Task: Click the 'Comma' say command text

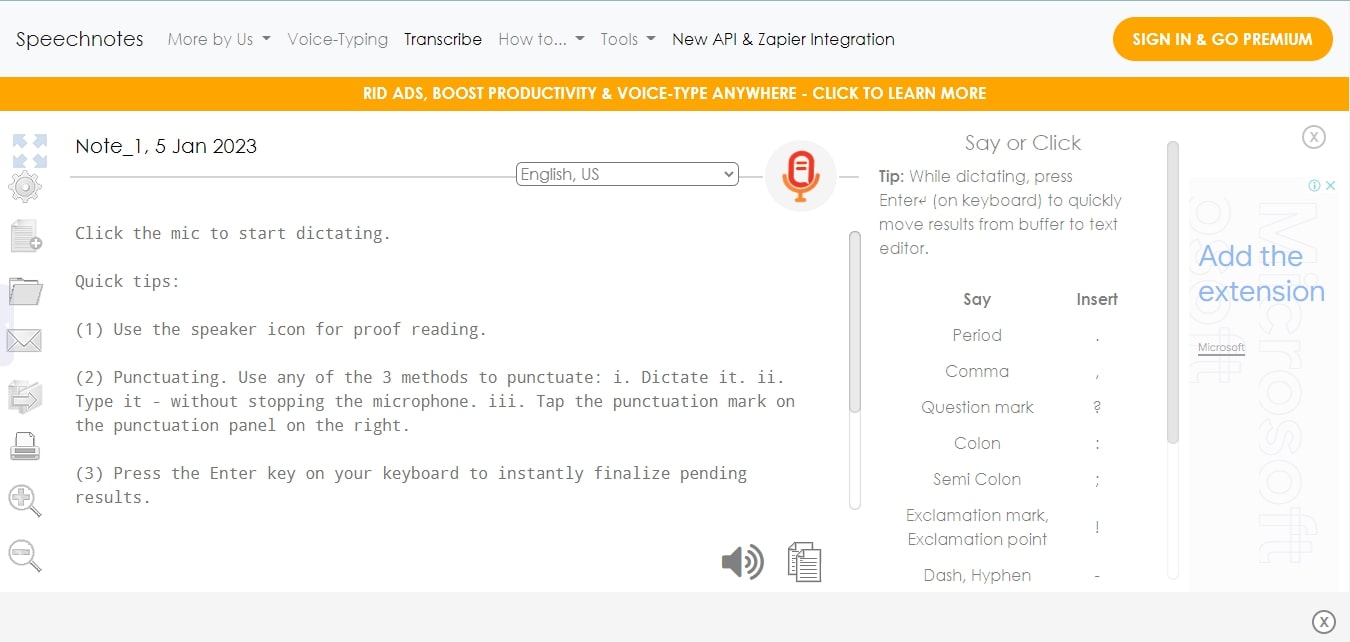Action: coord(977,371)
